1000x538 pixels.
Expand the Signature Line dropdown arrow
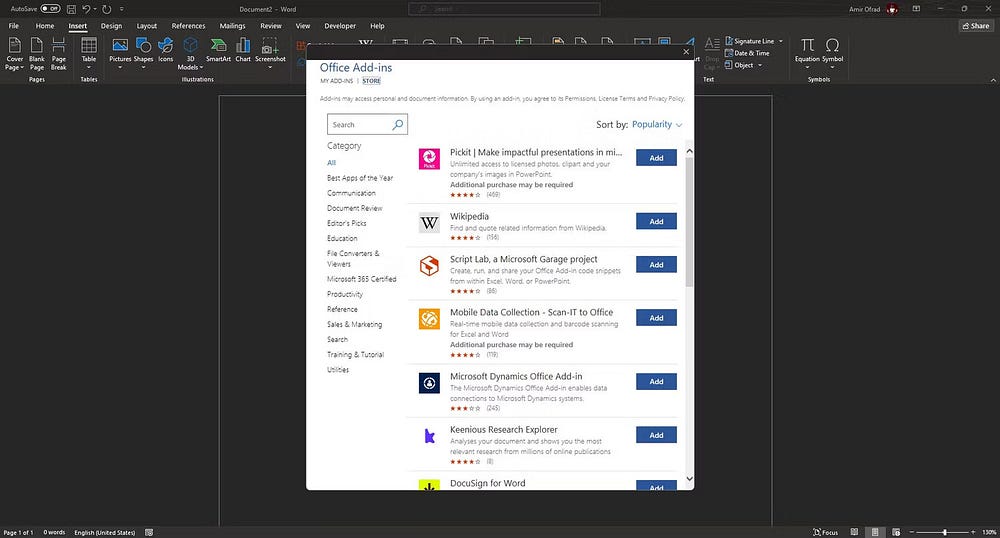(x=781, y=41)
